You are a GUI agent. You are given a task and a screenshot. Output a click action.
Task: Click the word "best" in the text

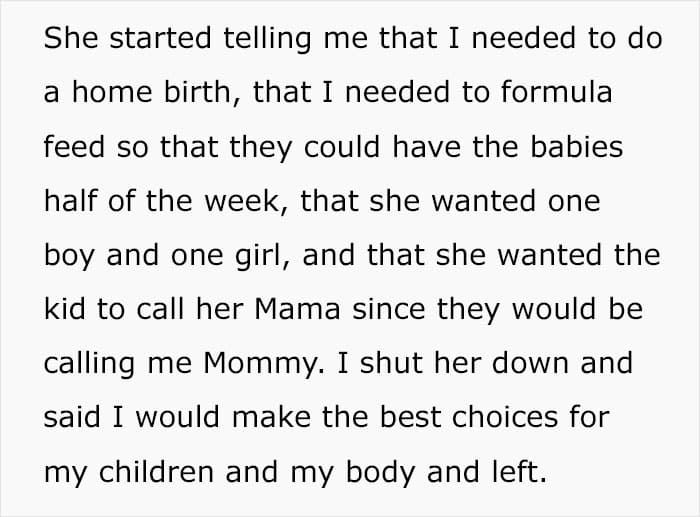click(x=410, y=418)
